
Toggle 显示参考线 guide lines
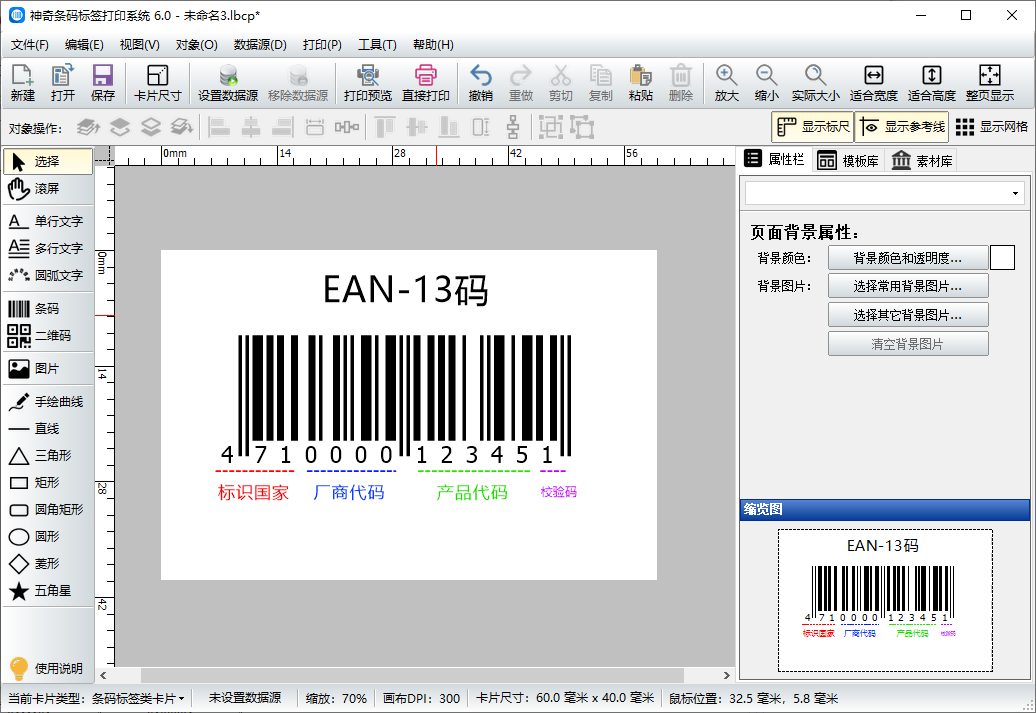(902, 127)
